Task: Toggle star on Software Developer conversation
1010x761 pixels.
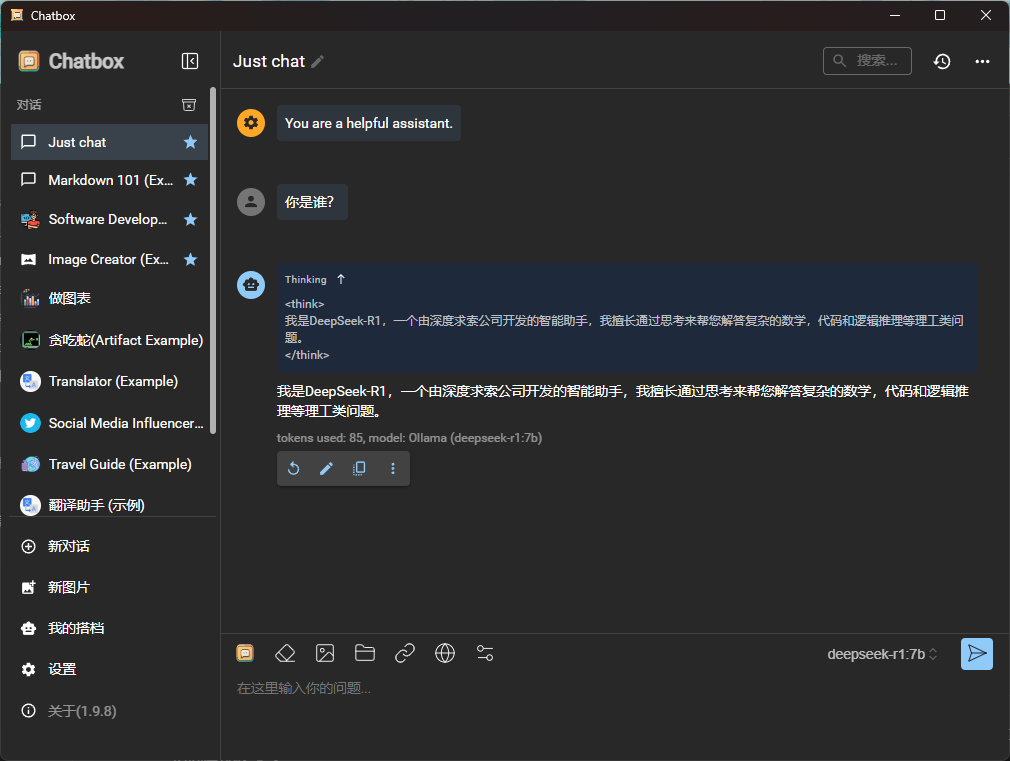Action: click(x=191, y=220)
